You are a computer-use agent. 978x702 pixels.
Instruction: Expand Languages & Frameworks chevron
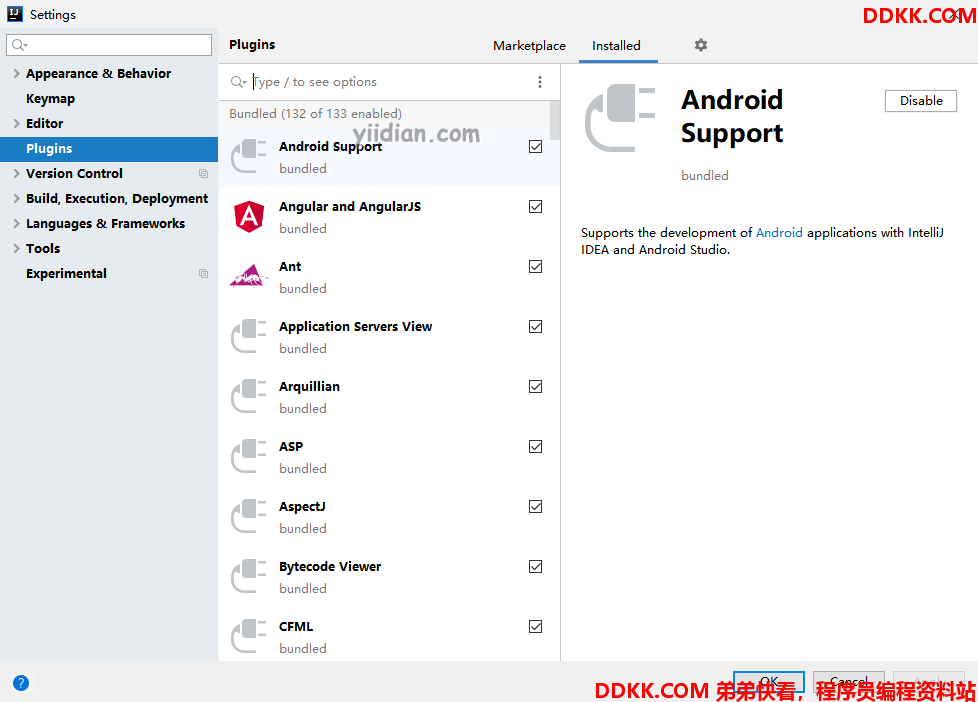pyautogui.click(x=16, y=223)
